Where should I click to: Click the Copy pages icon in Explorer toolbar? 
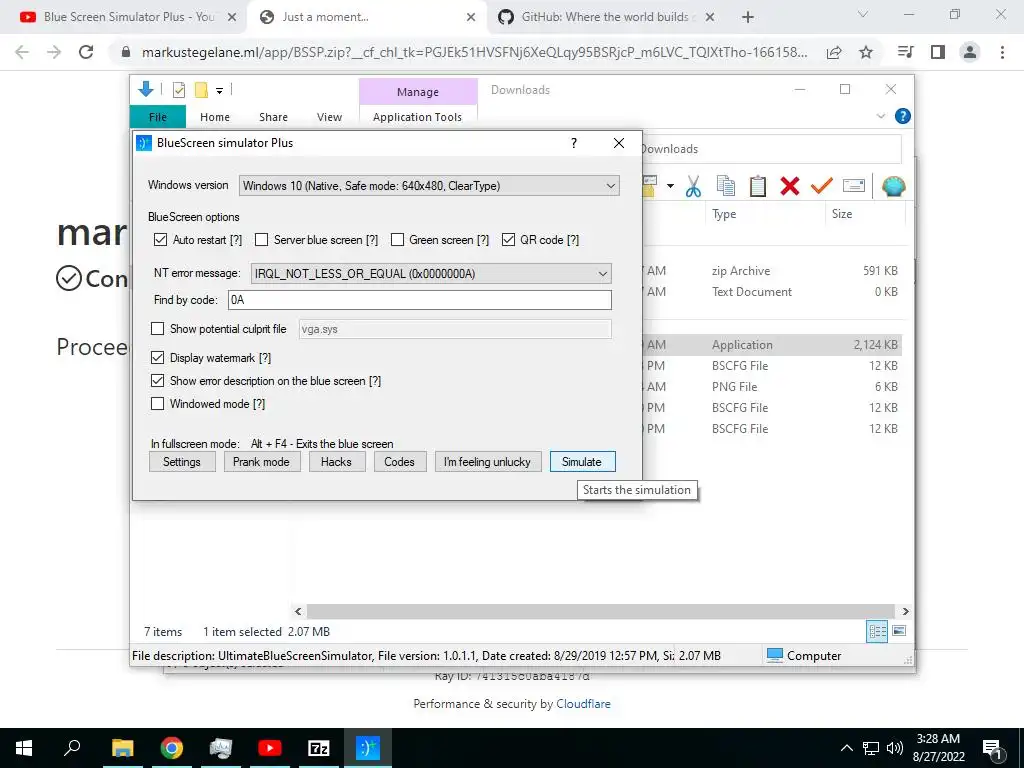(x=726, y=186)
